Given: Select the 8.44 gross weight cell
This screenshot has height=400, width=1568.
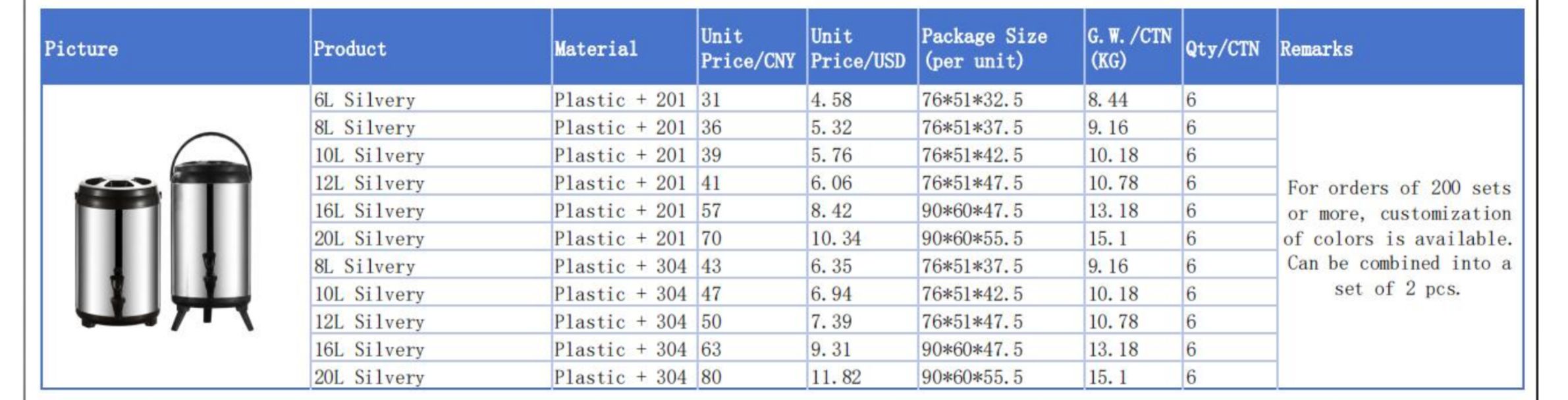Looking at the screenshot, I should tap(1133, 99).
